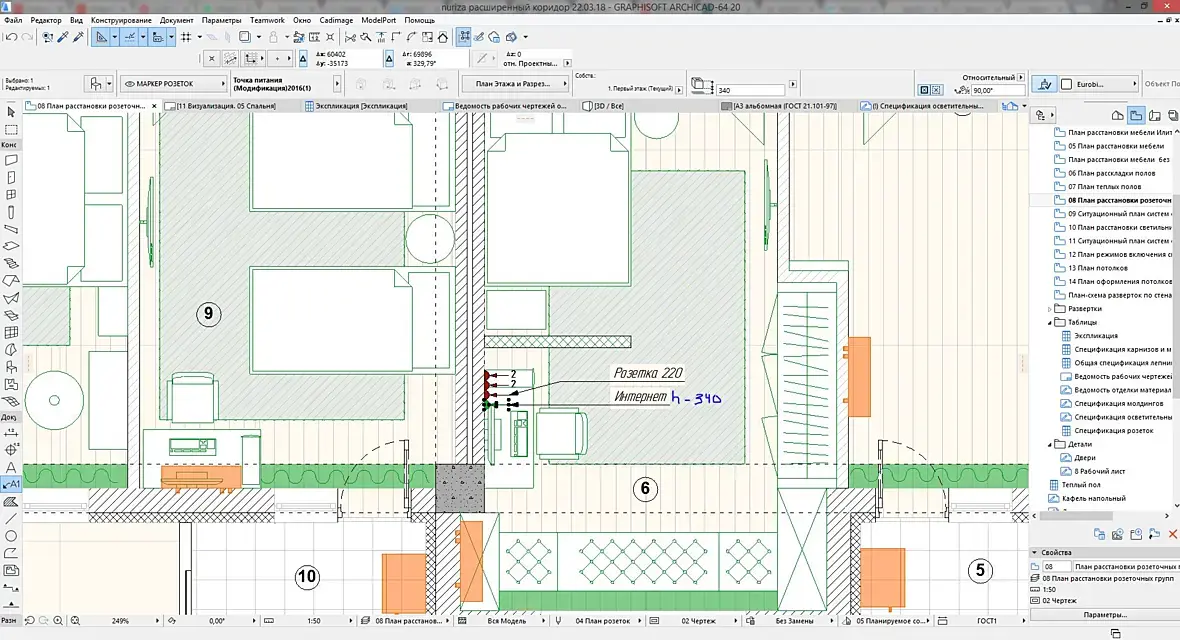Toggle the MARKER РОЗЕТОК layer eye

(x=129, y=84)
